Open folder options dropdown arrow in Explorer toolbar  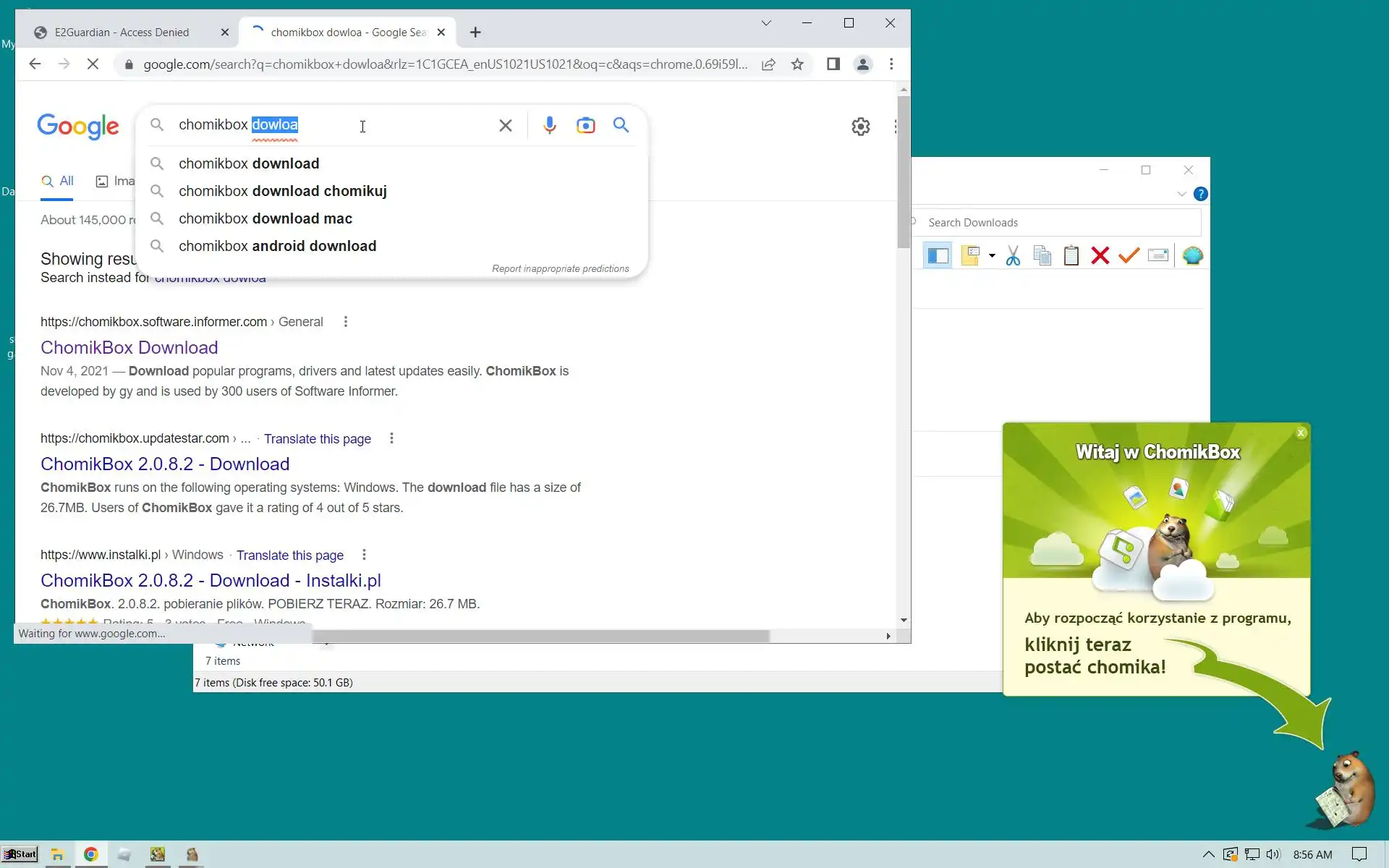[x=992, y=256]
